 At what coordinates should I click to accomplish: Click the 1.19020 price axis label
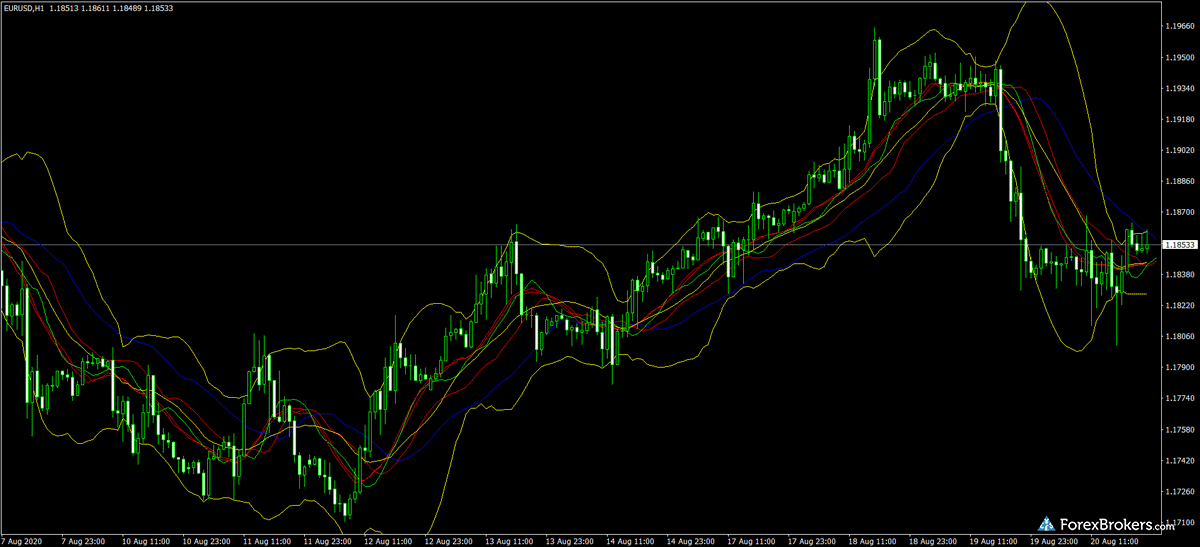tap(1176, 151)
